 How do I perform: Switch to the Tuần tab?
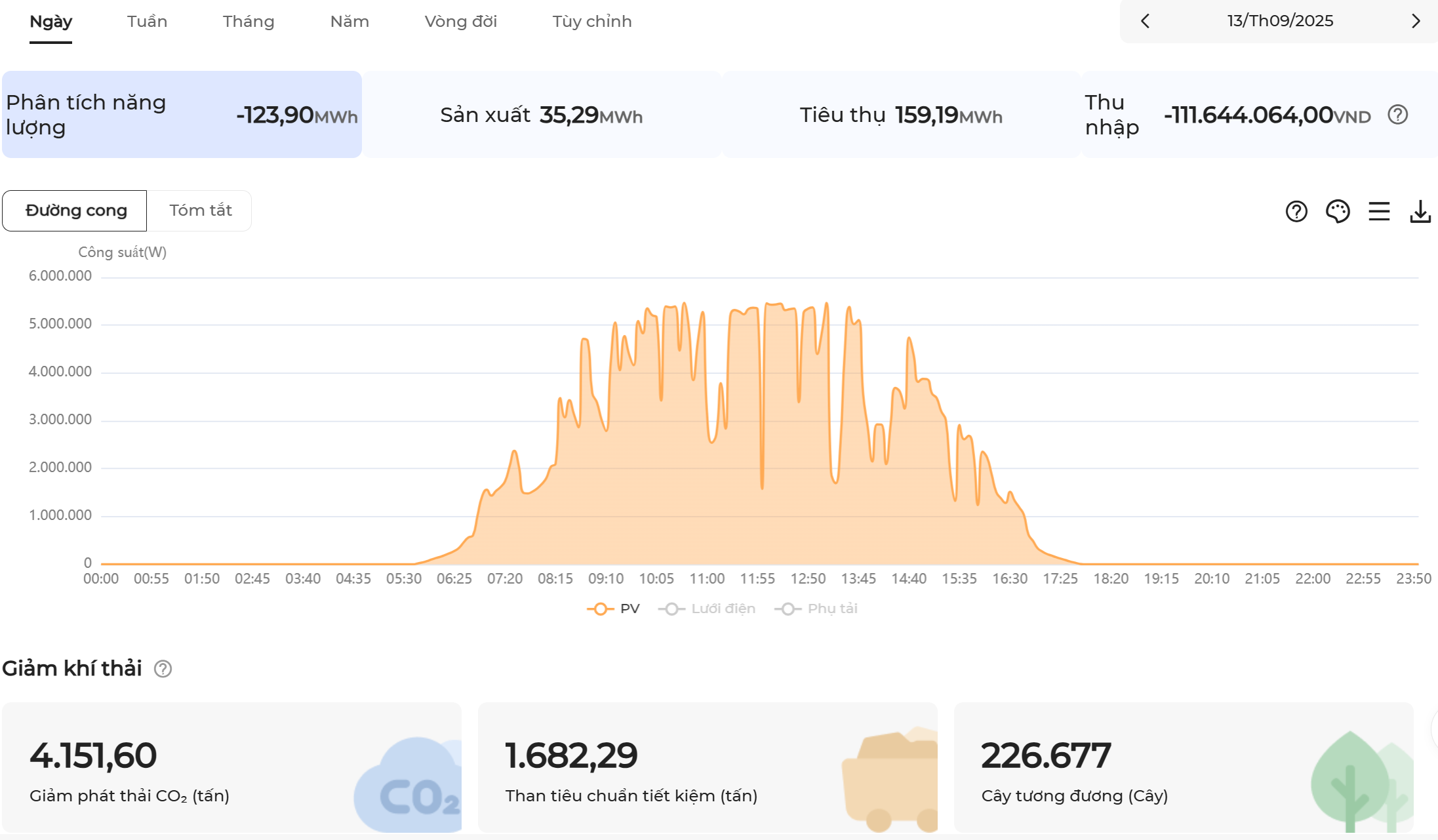pos(147,22)
